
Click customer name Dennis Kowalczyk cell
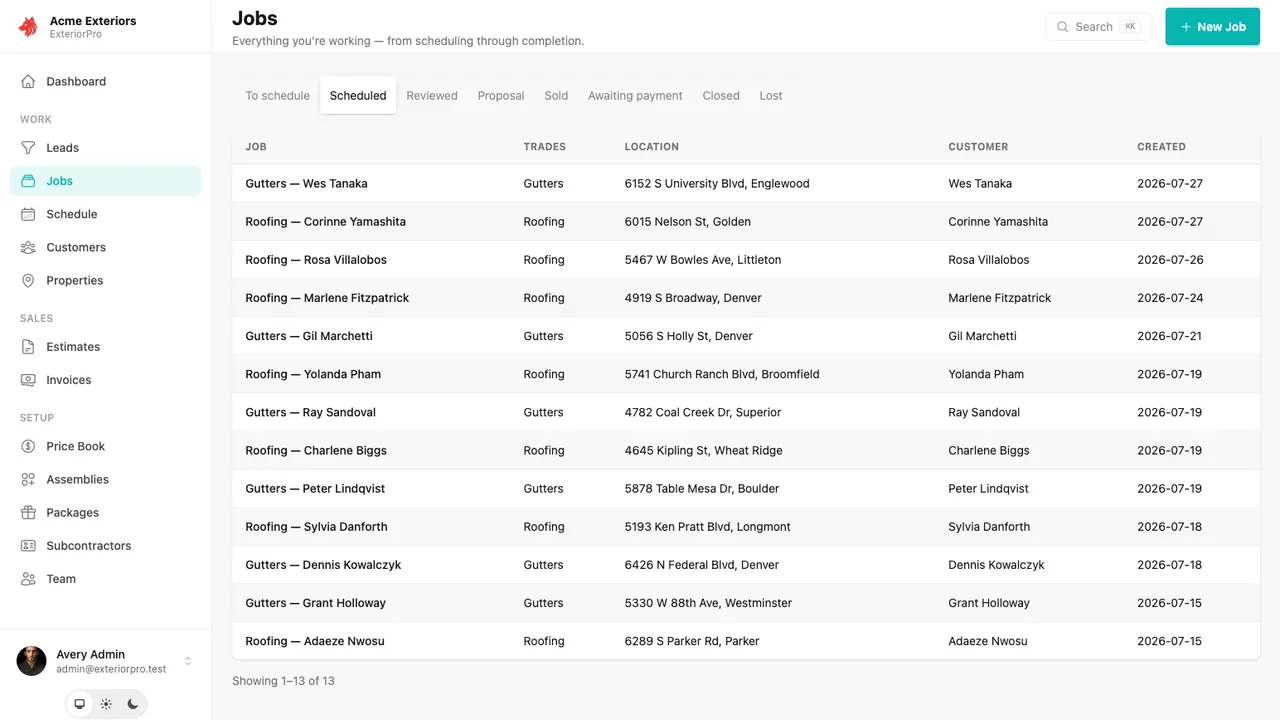[996, 565]
